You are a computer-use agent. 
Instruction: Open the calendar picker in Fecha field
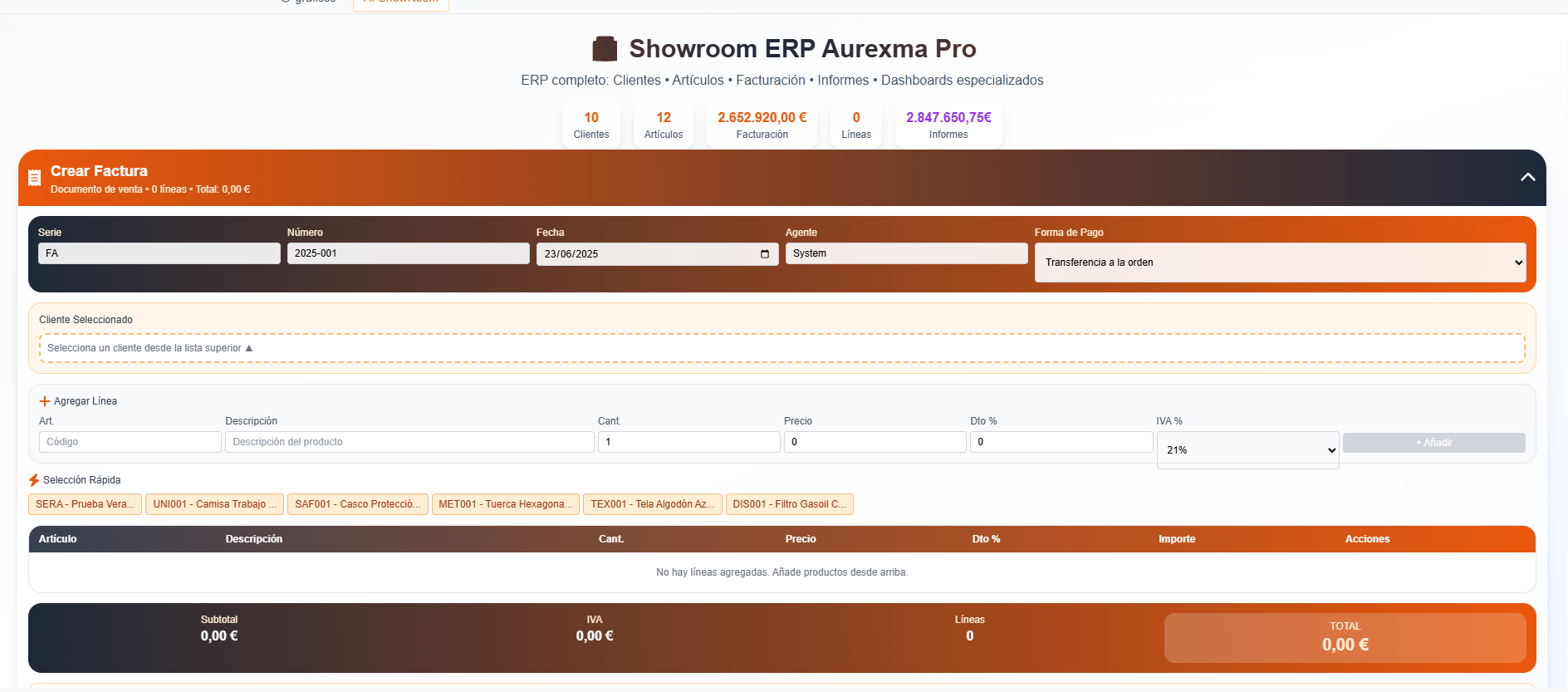click(764, 254)
